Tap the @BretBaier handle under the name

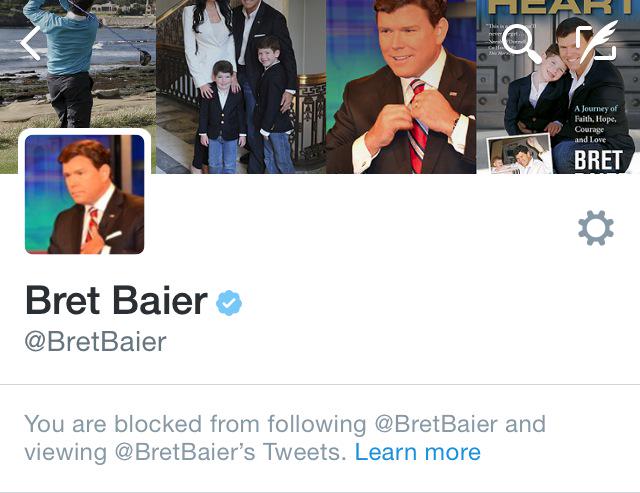point(96,342)
